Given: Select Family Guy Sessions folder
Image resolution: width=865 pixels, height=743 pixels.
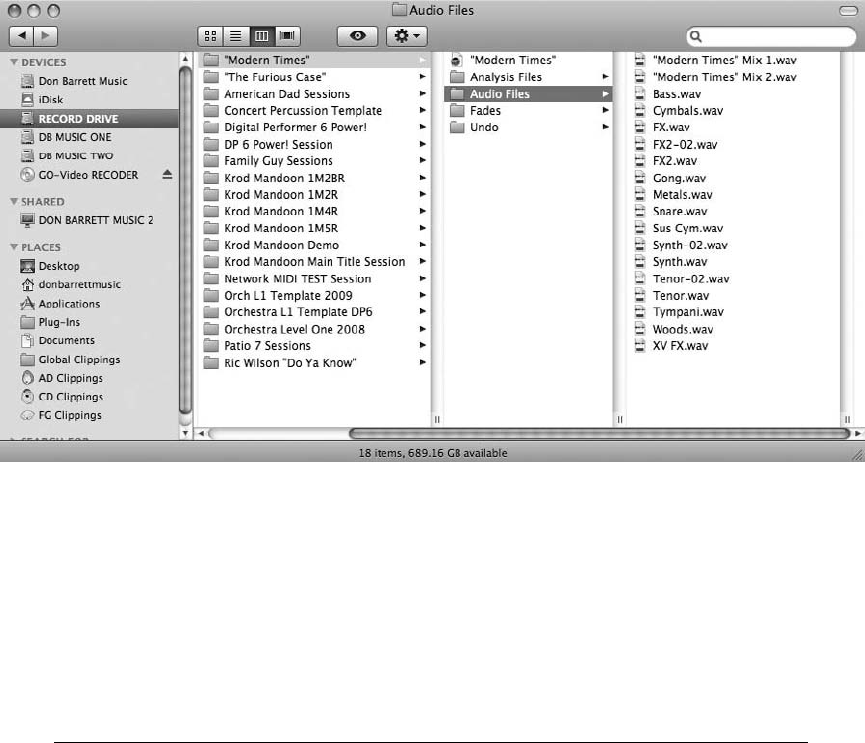Looking at the screenshot, I should [x=314, y=161].
